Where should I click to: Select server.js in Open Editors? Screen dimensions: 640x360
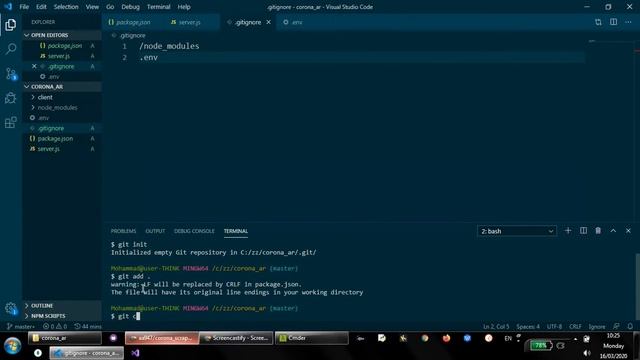(62, 56)
